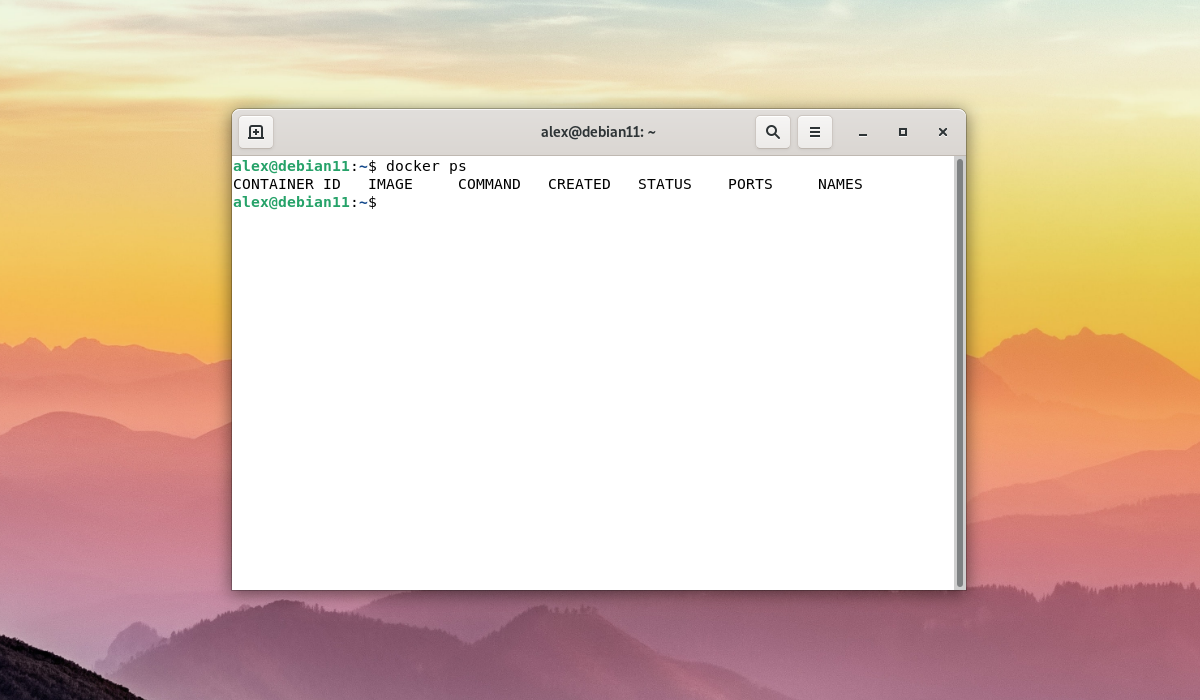Click the CREATED column header
1200x700 pixels.
pos(579,184)
